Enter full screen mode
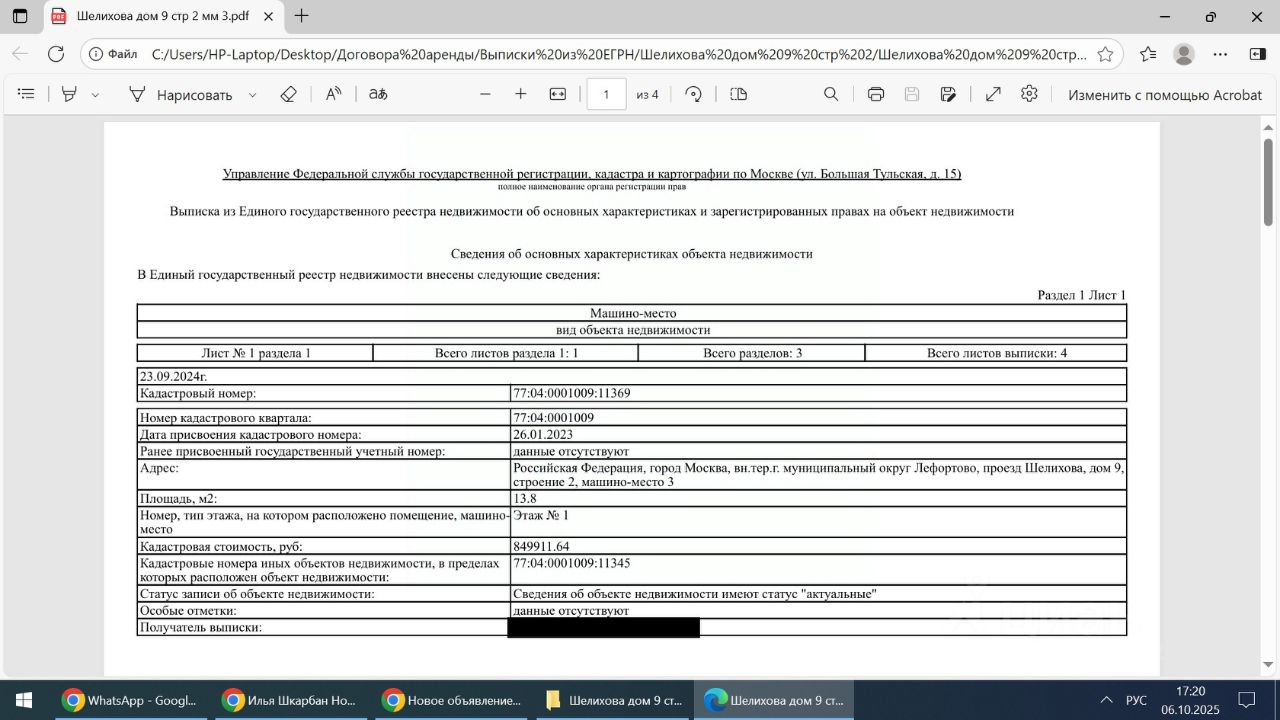1280x720 pixels. (x=993, y=94)
